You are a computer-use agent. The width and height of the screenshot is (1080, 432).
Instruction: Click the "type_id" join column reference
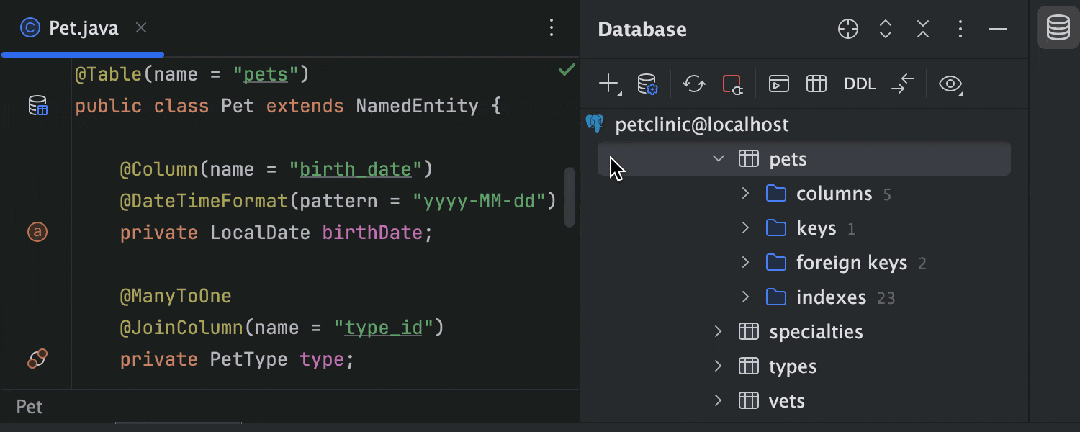pyautogui.click(x=383, y=328)
